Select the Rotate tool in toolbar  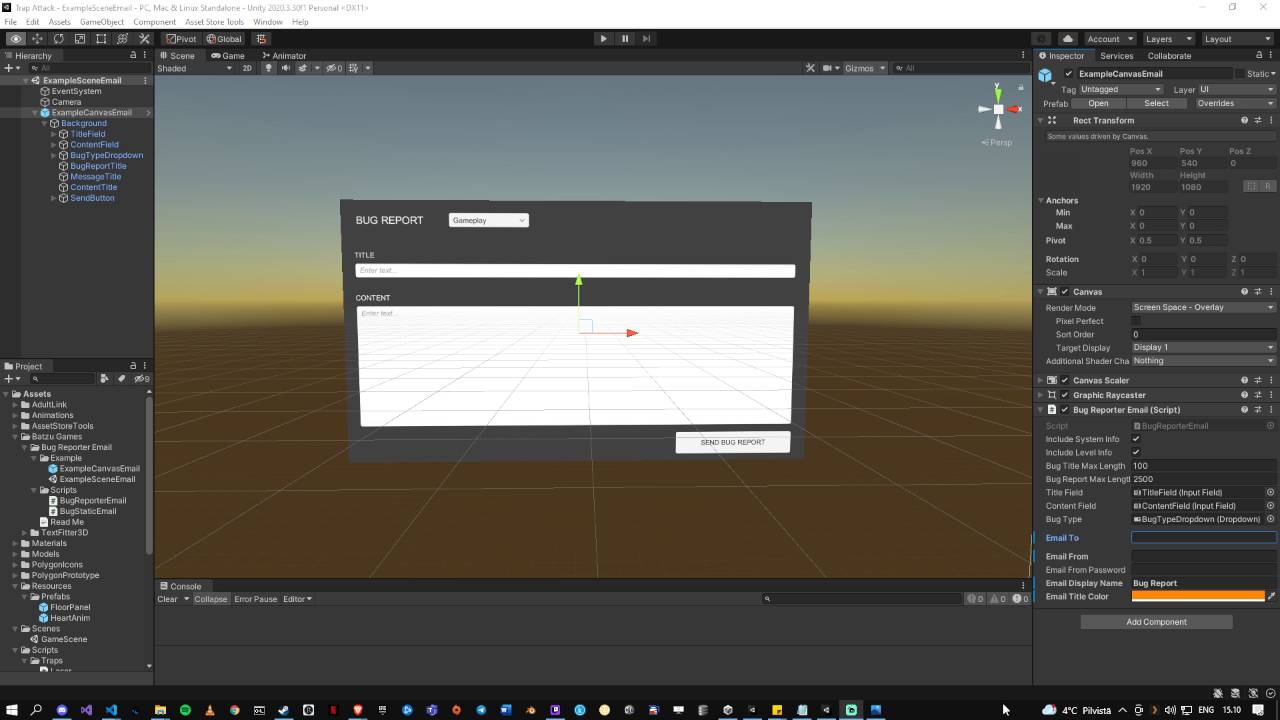click(x=59, y=39)
